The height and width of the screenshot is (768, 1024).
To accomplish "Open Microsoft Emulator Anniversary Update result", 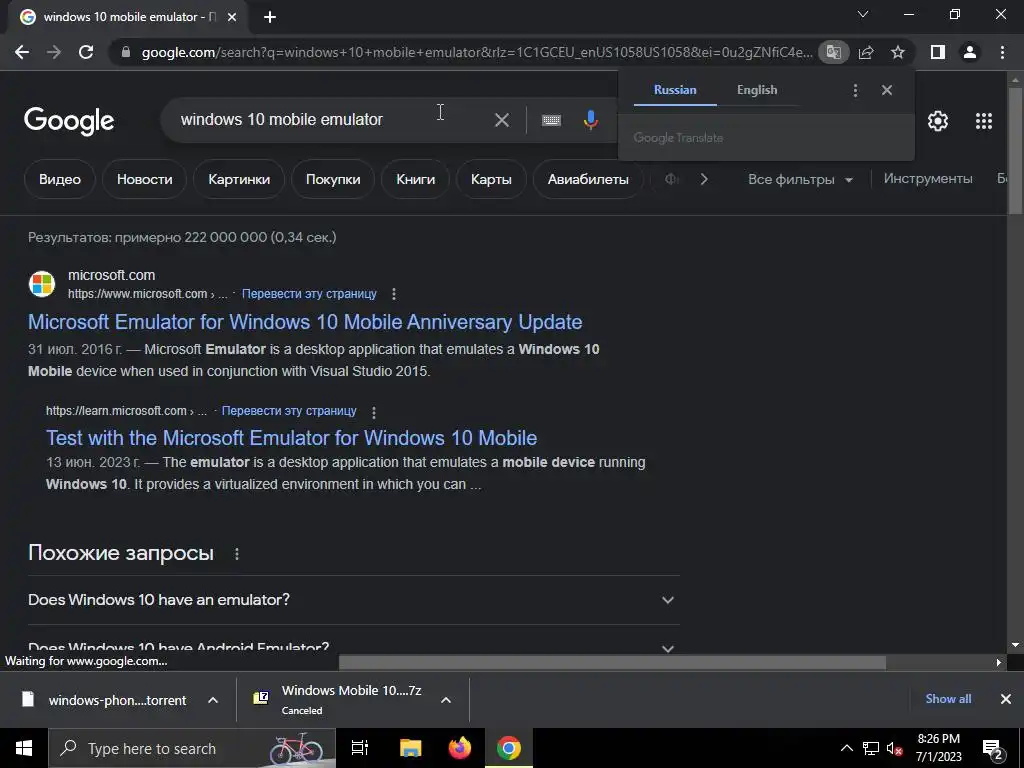I will pos(305,322).
